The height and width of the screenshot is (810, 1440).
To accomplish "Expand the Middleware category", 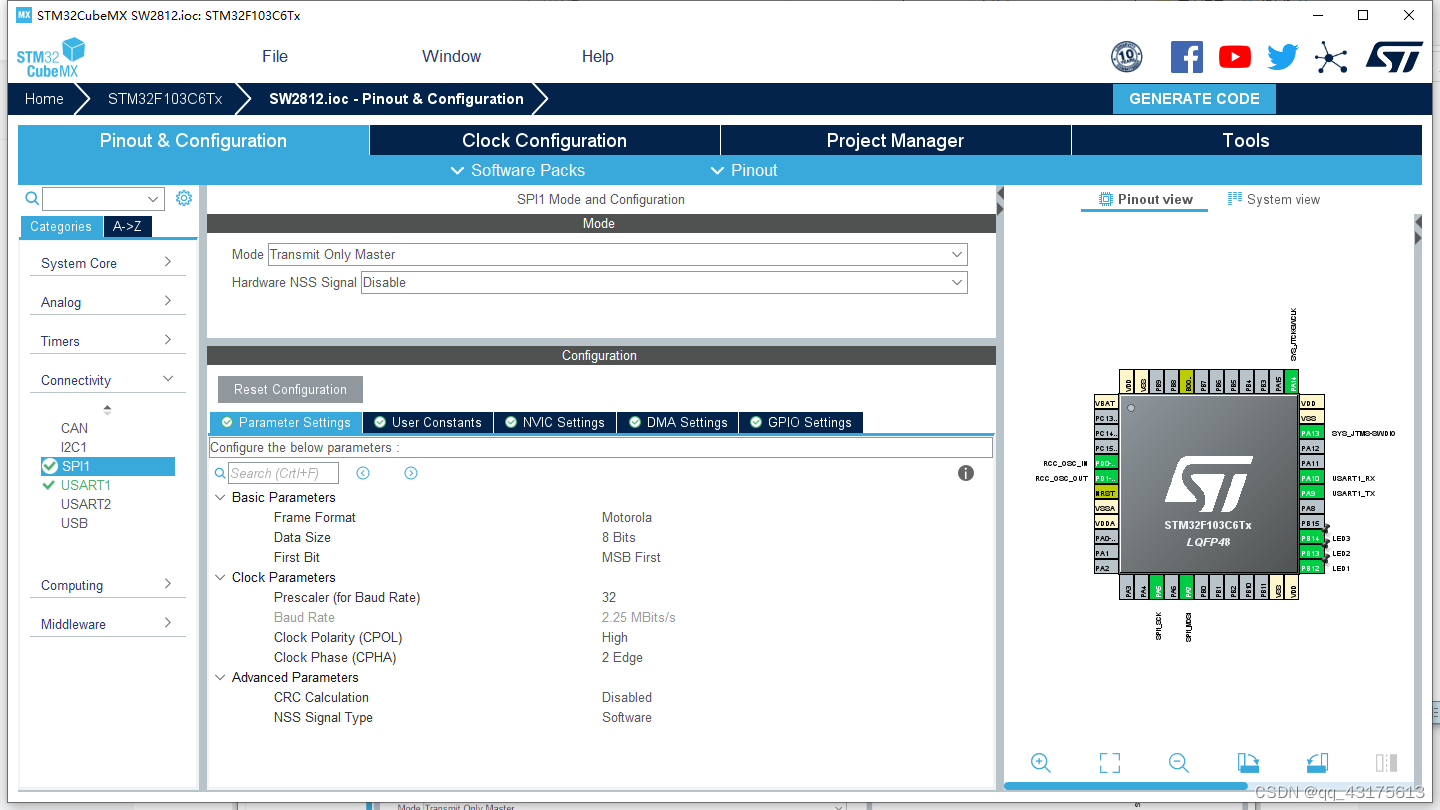I will [107, 624].
